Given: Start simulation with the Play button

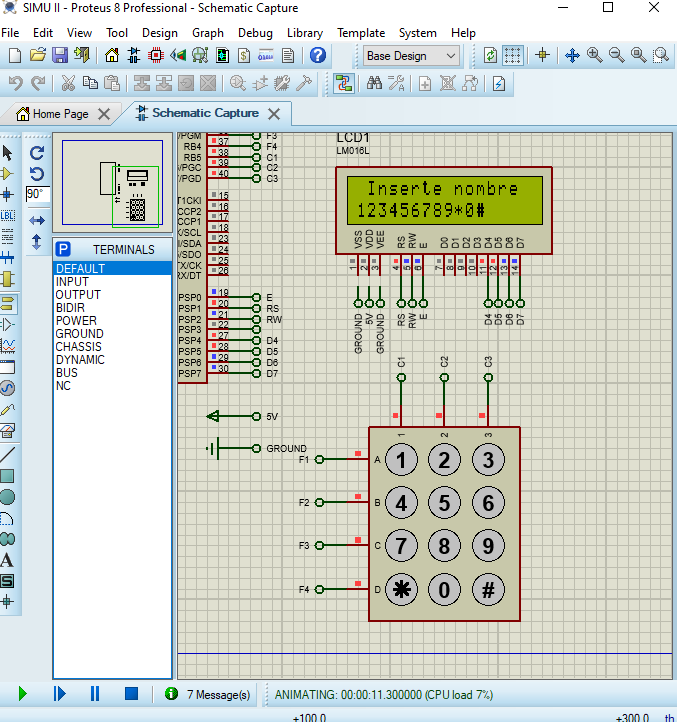Looking at the screenshot, I should 22,693.
